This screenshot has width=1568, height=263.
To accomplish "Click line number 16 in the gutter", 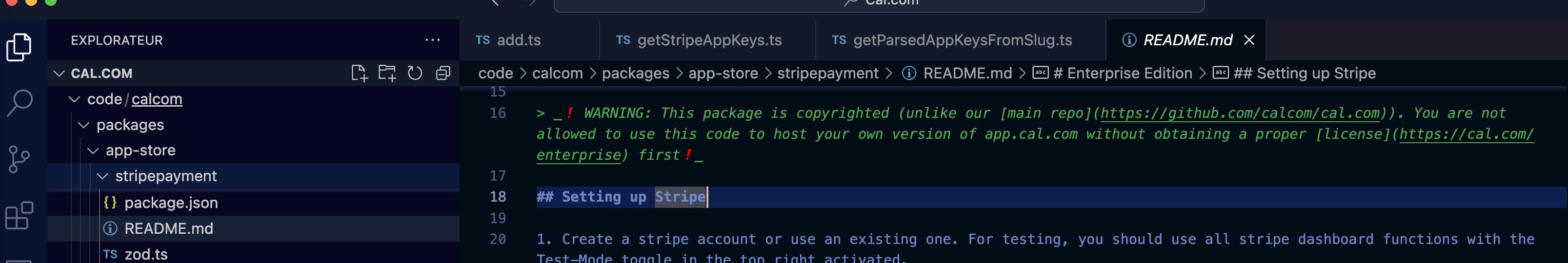I will click(x=498, y=113).
